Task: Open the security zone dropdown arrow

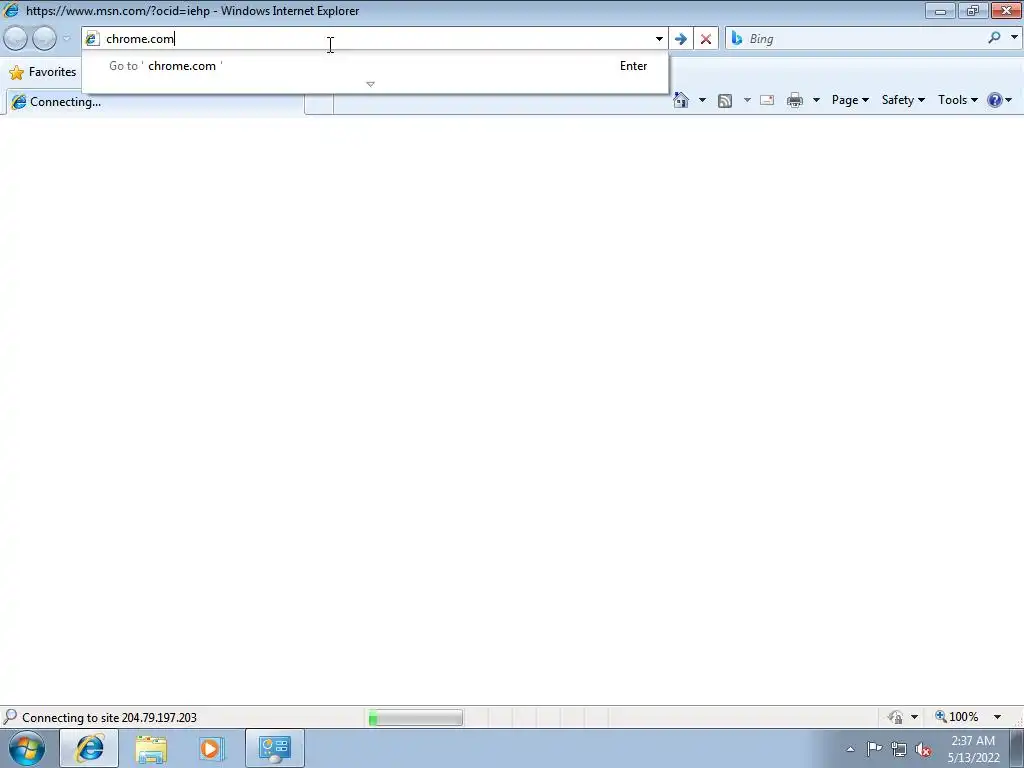Action: [914, 717]
